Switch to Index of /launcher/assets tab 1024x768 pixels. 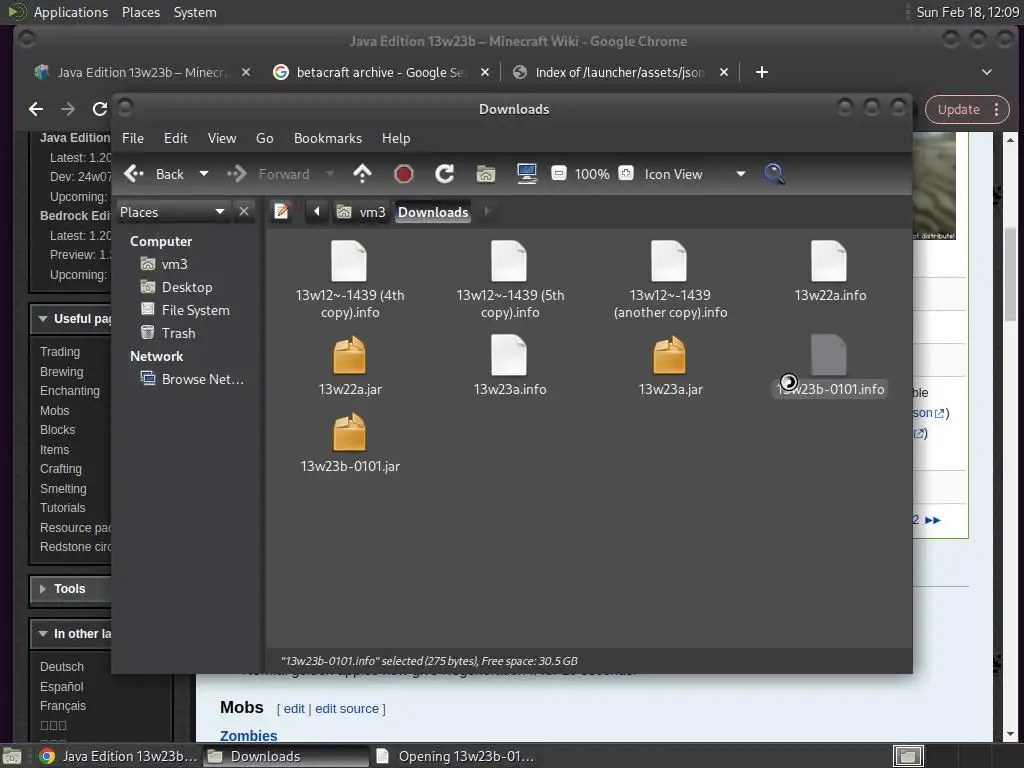(609, 72)
